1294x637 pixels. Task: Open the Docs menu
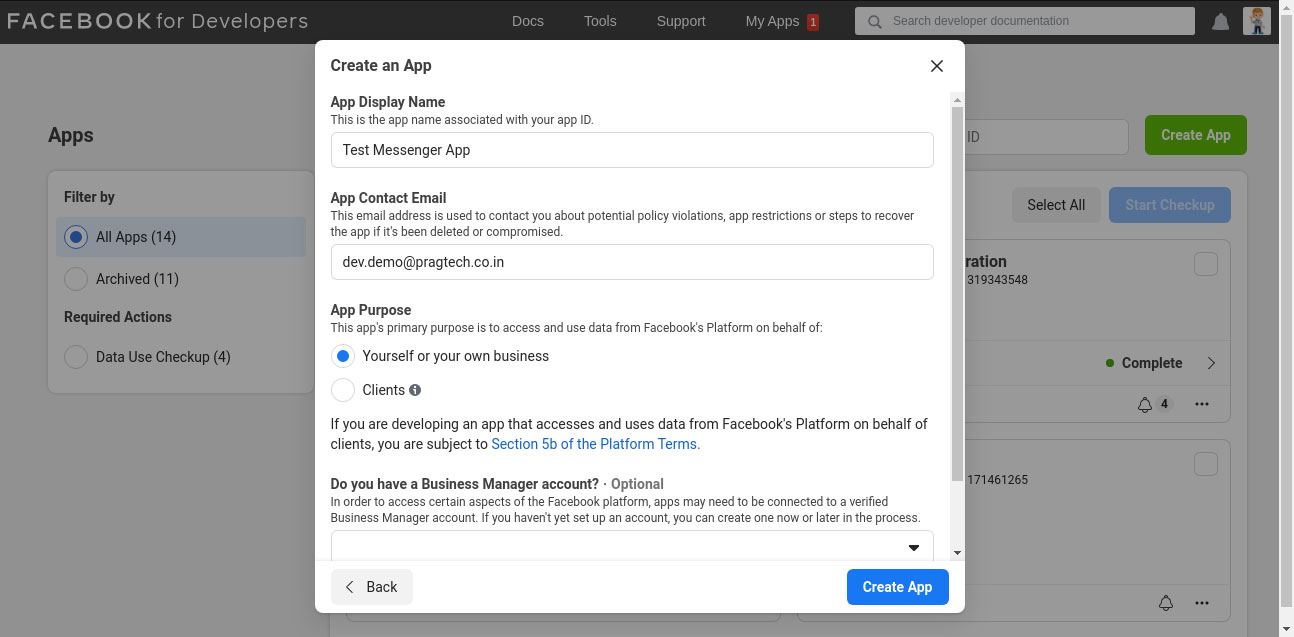tap(528, 21)
